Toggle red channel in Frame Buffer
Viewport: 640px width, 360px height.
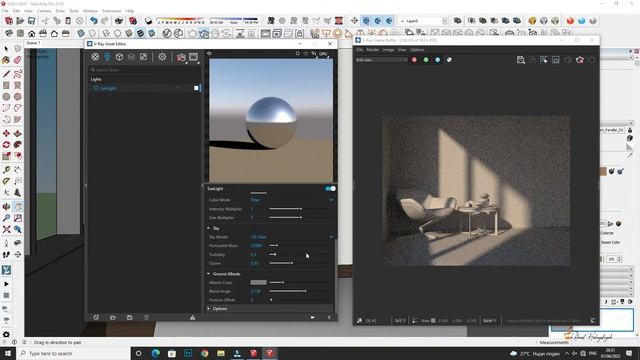tap(414, 60)
